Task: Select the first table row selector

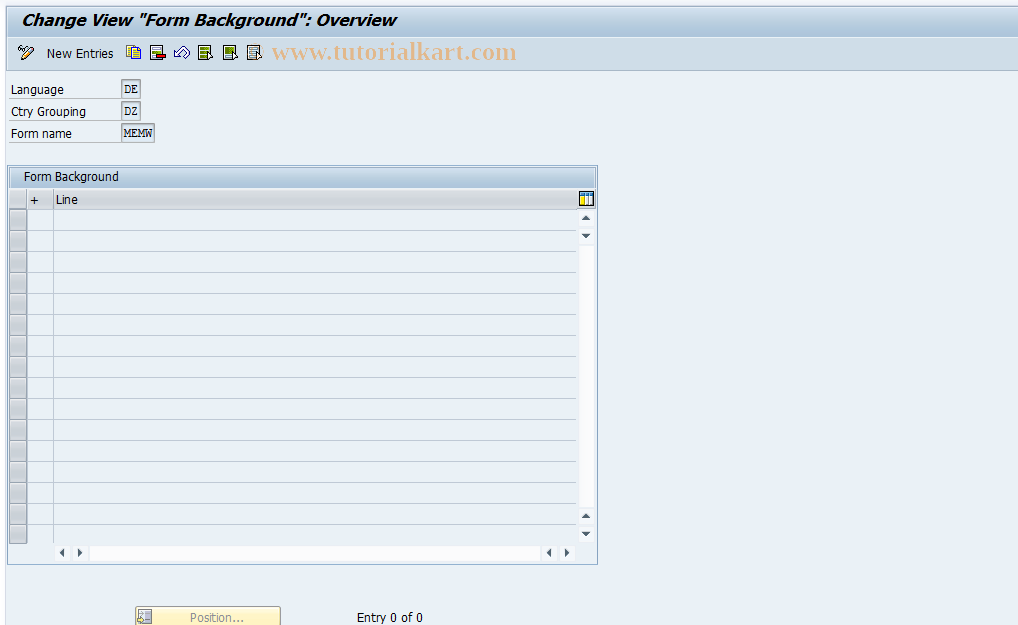Action: coord(18,220)
